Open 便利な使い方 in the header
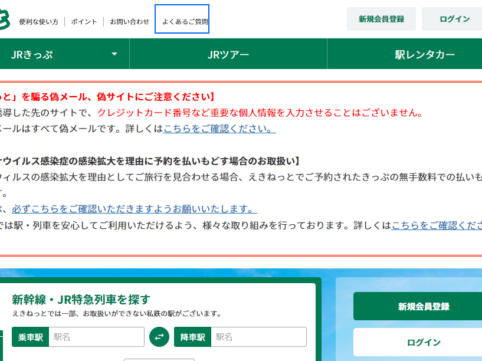This screenshot has height=361, width=482. 38,22
